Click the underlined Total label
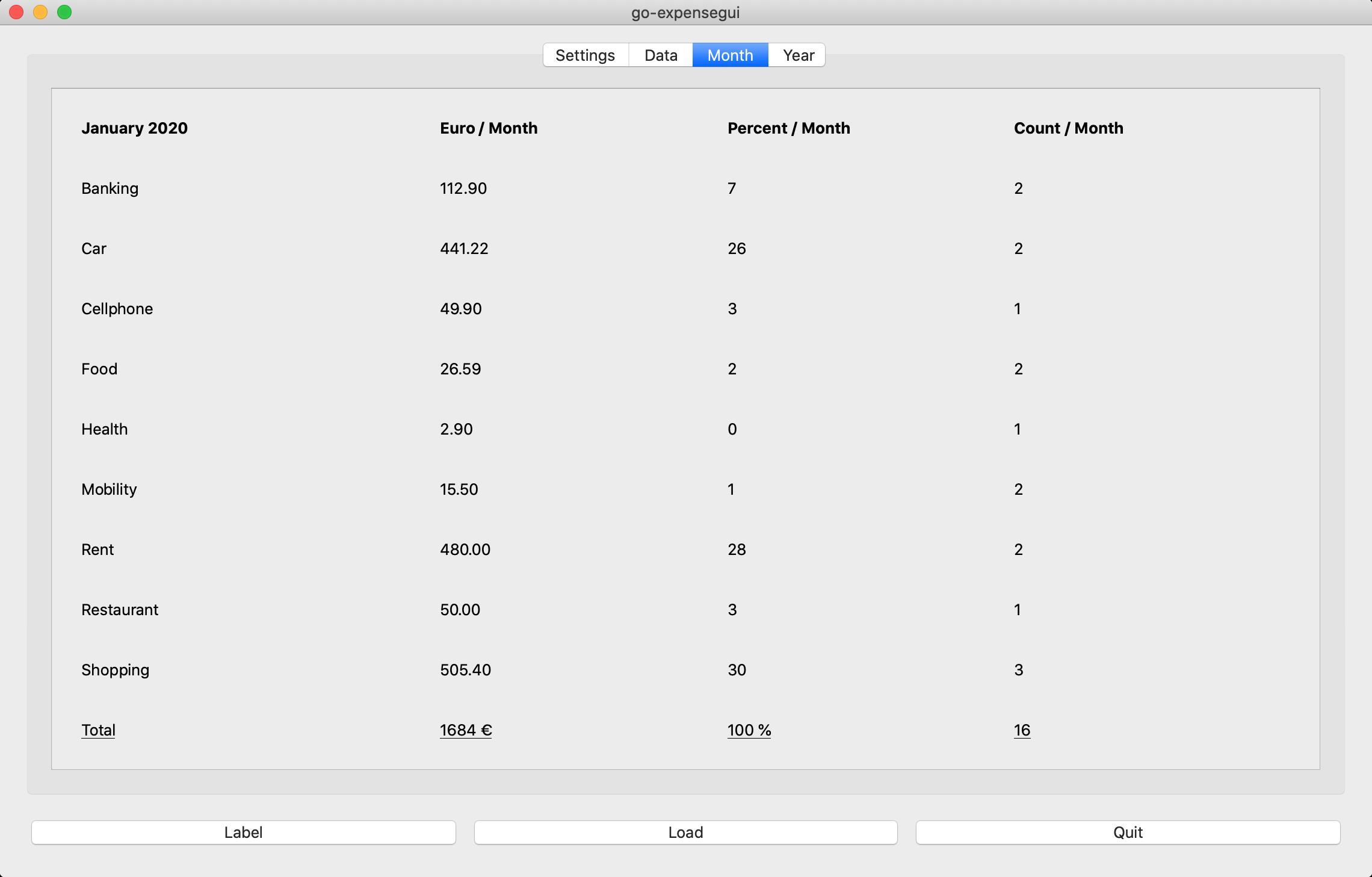The width and height of the screenshot is (1372, 877). pos(98,730)
